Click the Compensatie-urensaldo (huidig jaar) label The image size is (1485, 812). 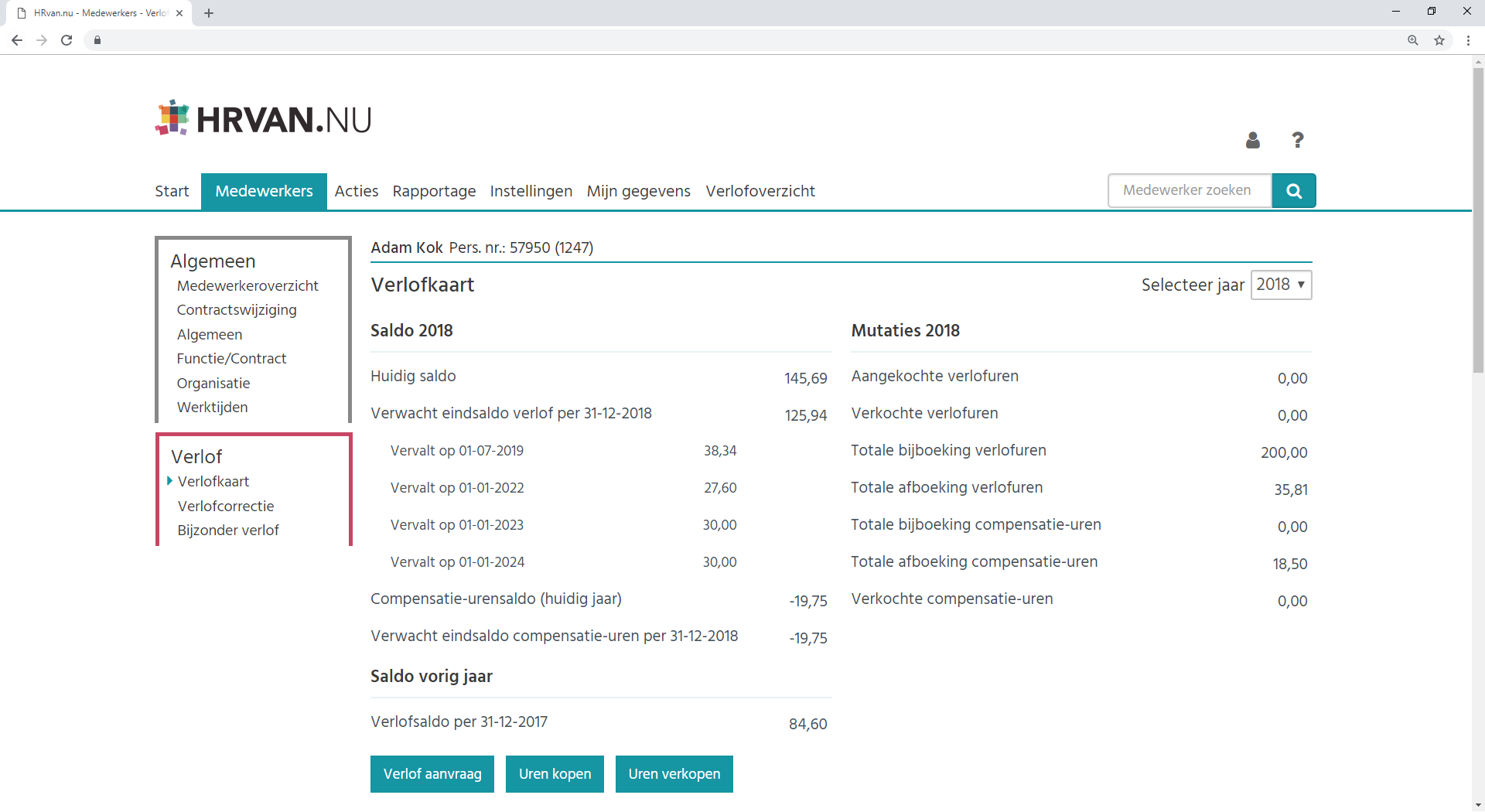496,599
